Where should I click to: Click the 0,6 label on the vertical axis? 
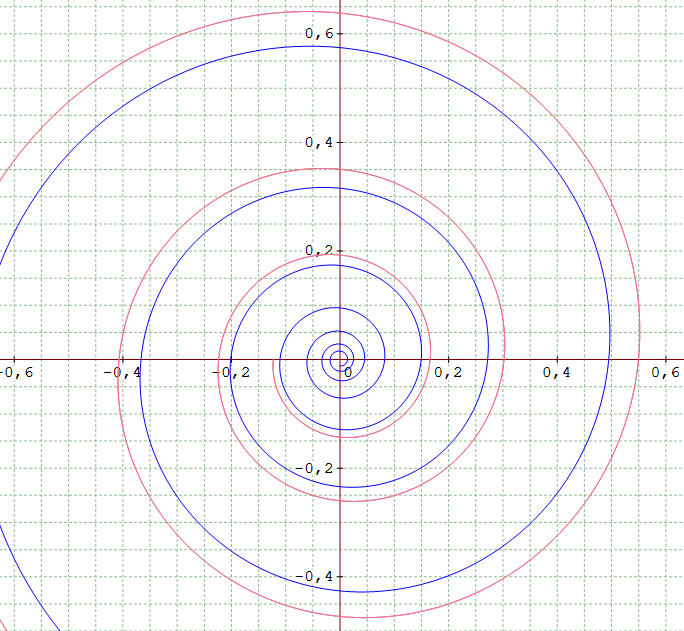(x=319, y=34)
